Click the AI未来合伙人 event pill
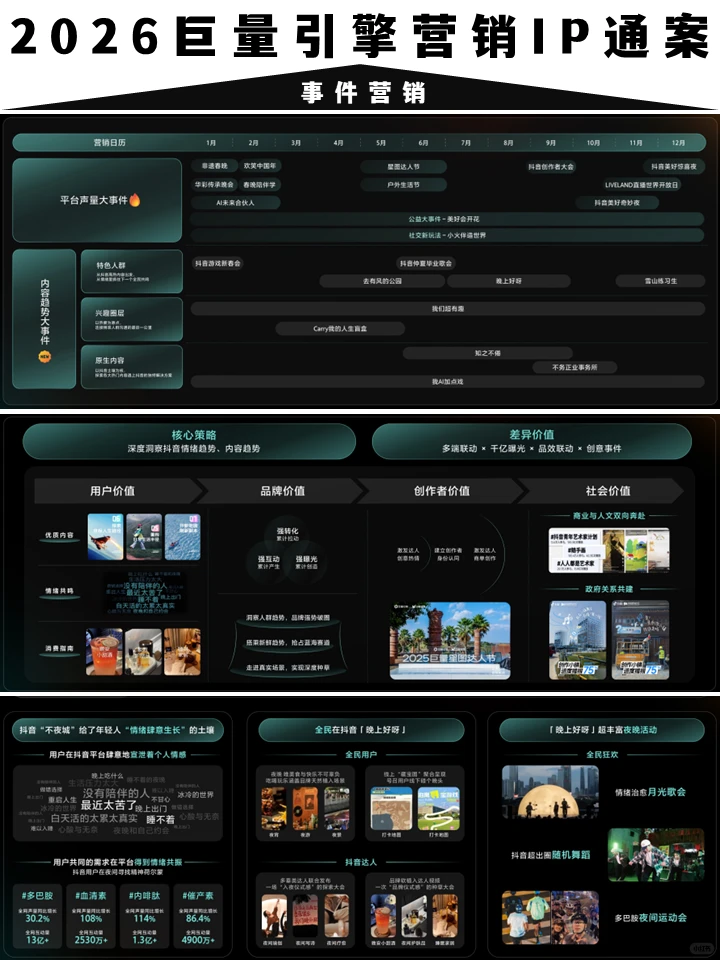The image size is (720, 960). click(235, 203)
